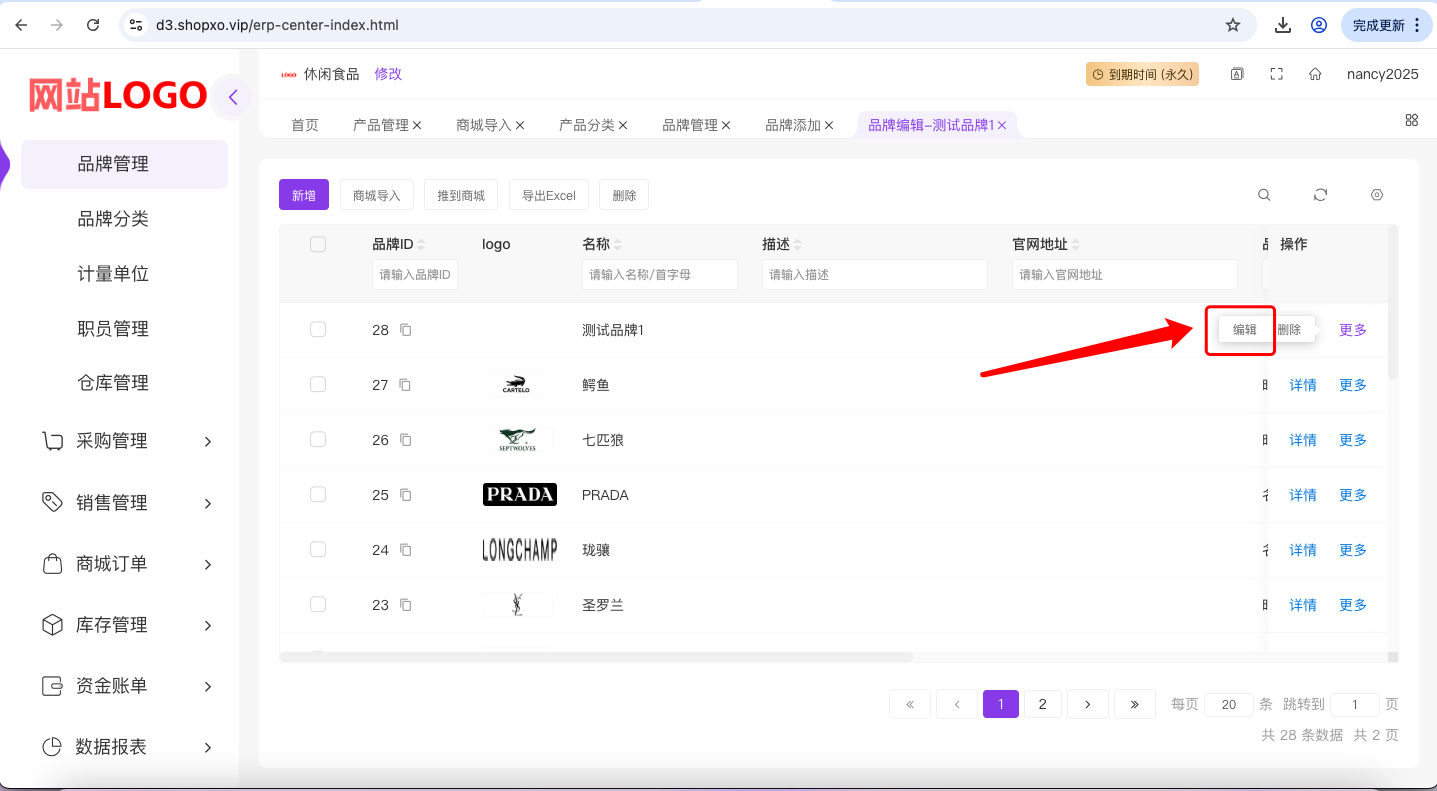1437x791 pixels.
Task: Copy brand ID 24 with copy icon
Action: click(405, 550)
